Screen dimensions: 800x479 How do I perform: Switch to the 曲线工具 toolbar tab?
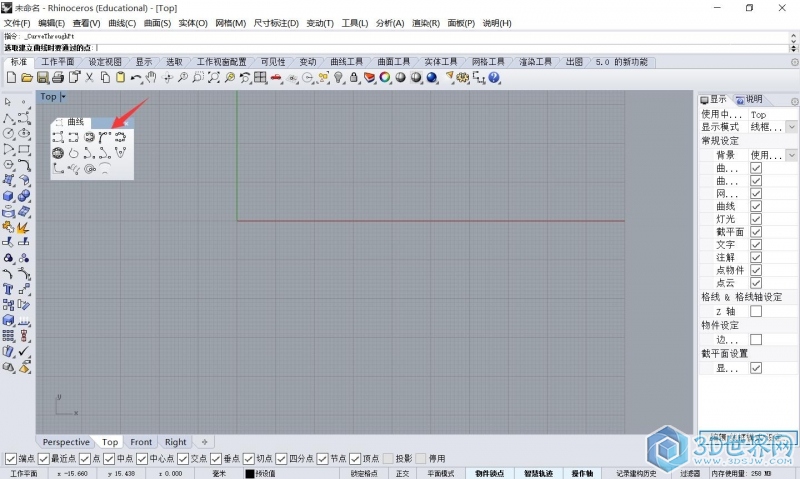click(346, 62)
